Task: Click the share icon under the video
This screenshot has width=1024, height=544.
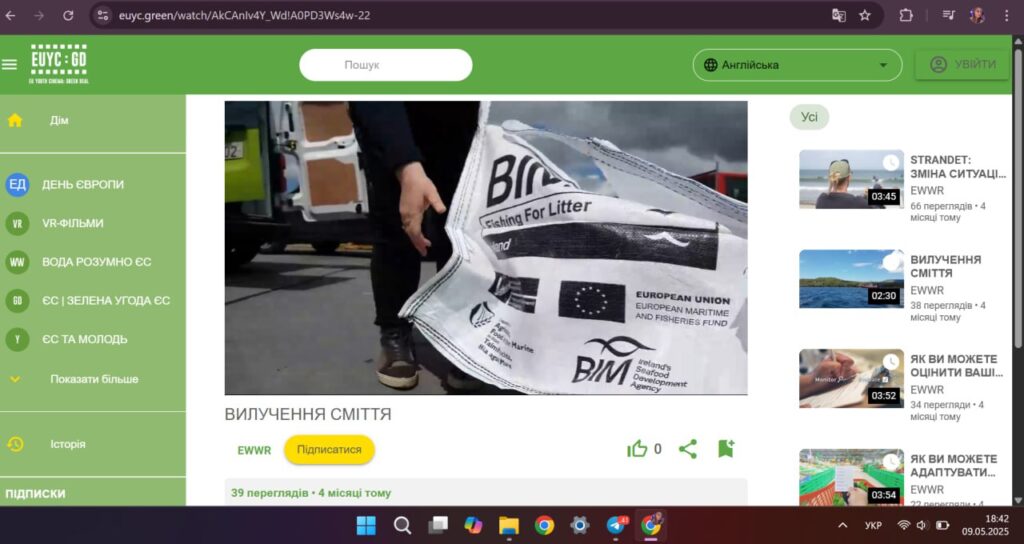Action: point(688,449)
